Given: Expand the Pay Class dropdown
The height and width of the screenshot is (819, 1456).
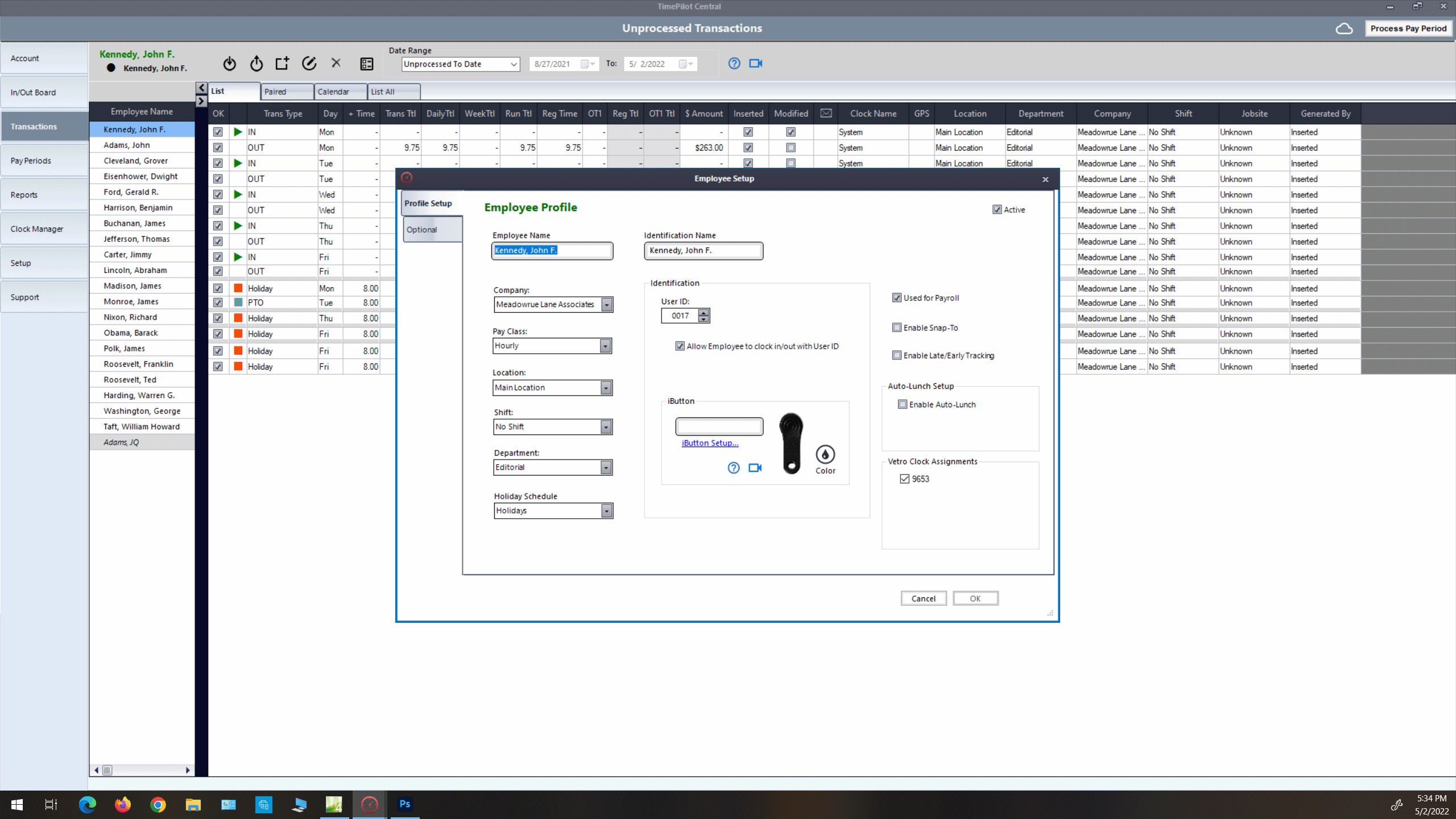Looking at the screenshot, I should 605,346.
